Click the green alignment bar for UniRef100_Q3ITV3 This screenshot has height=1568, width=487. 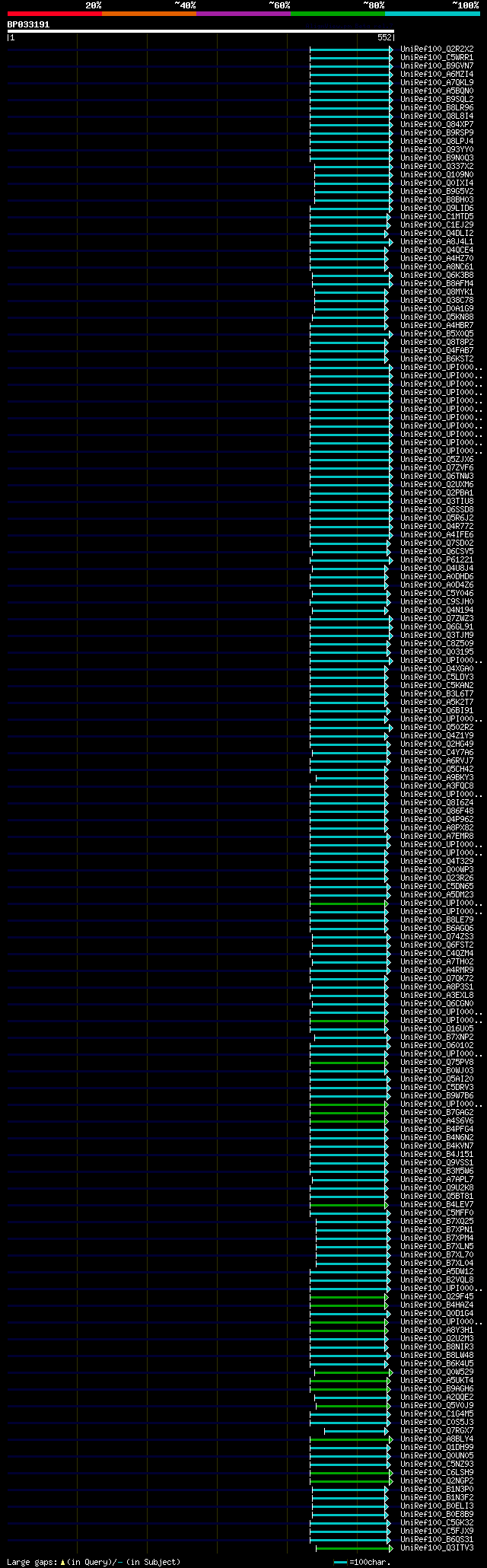coord(354,1548)
